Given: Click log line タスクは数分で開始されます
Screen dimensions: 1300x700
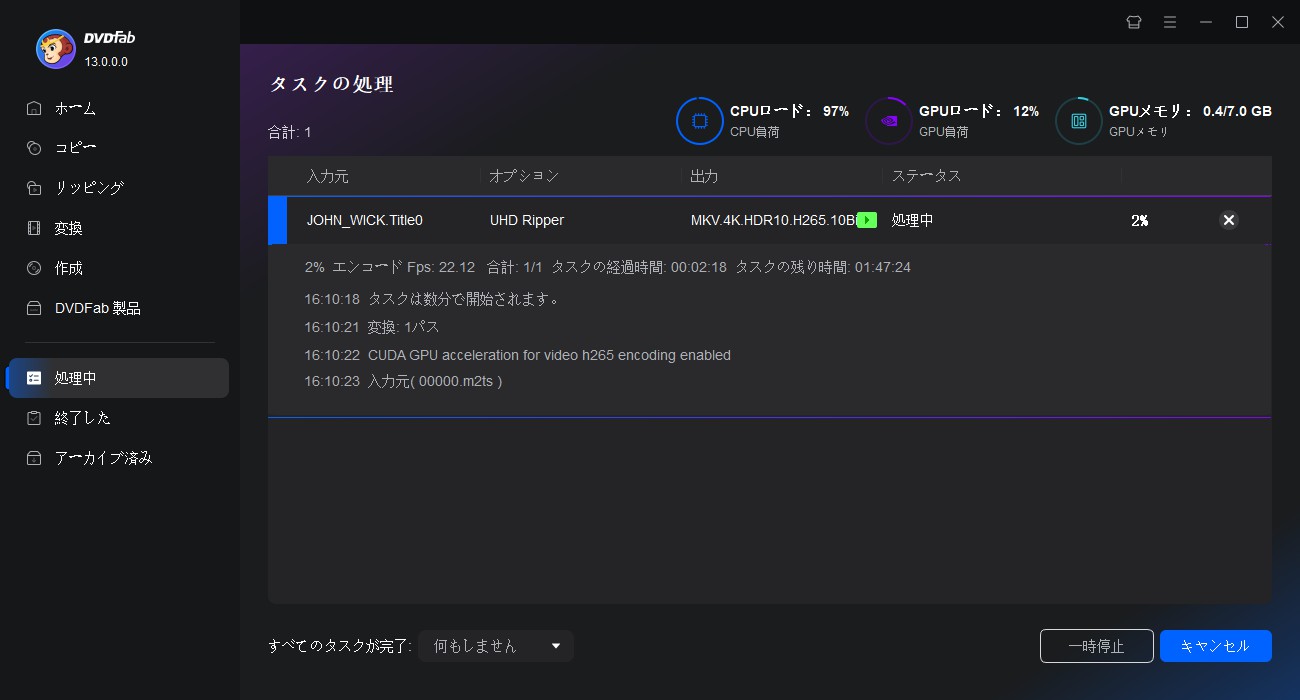Looking at the screenshot, I should point(433,299).
